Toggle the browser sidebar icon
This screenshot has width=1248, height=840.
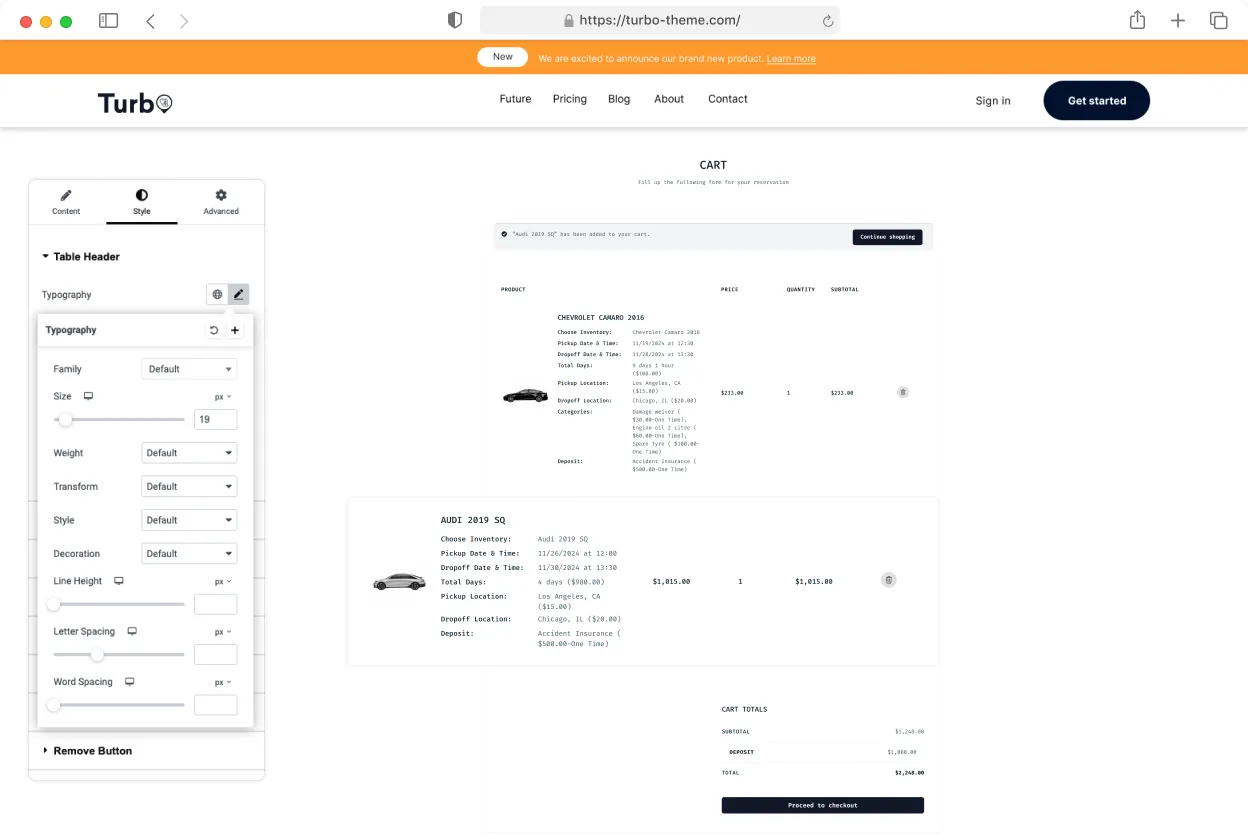108,20
